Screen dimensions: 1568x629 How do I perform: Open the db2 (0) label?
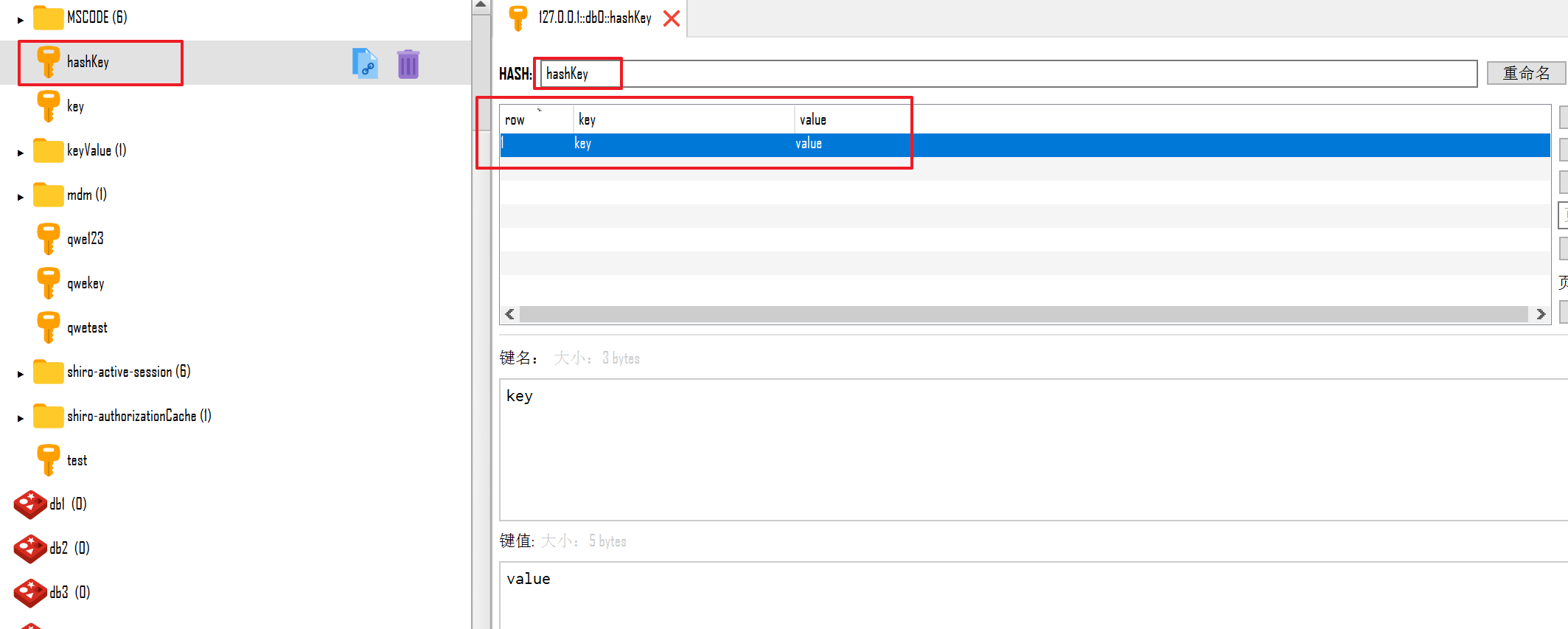pyautogui.click(x=70, y=549)
